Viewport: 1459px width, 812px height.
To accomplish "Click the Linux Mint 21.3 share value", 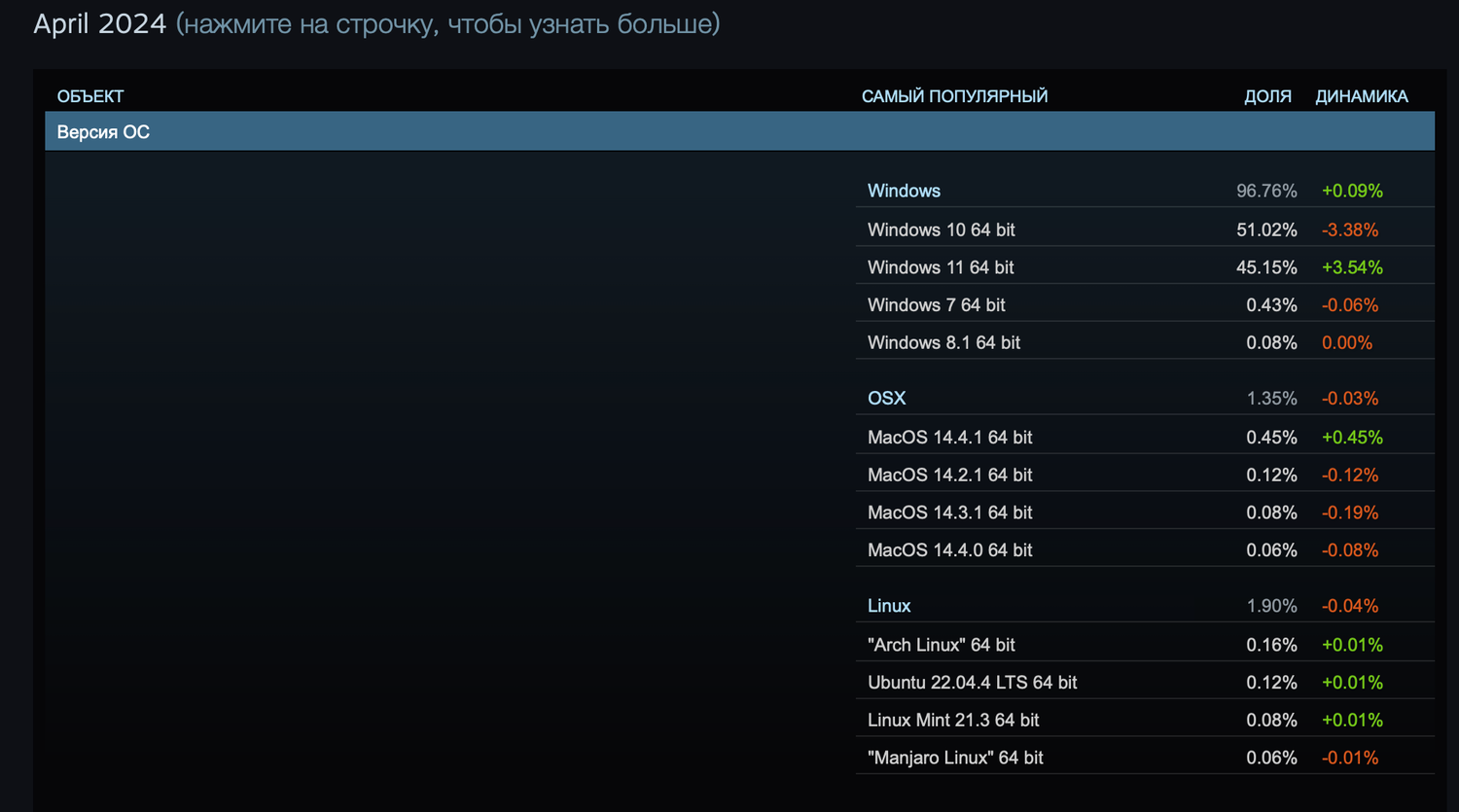I will click(x=1271, y=721).
